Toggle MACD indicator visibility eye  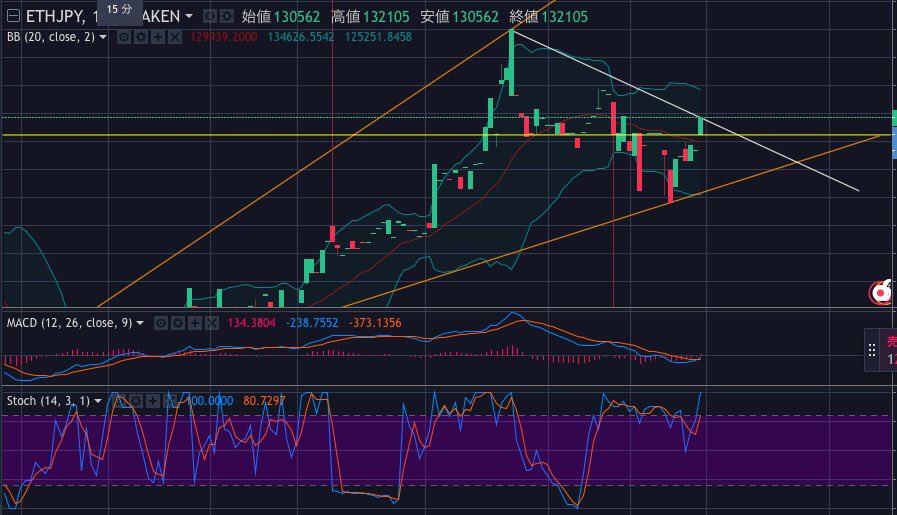coord(161,324)
